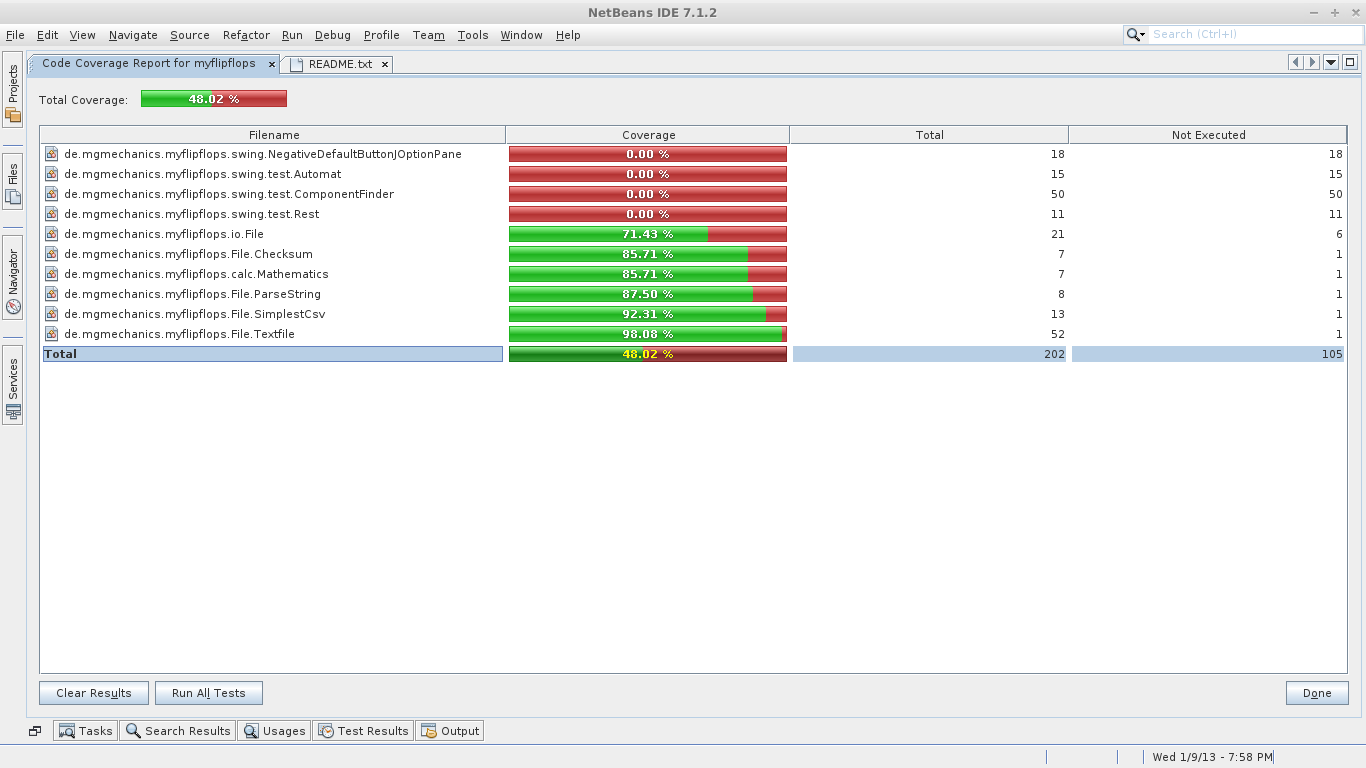
Task: Click the class icon beside File.Checksum
Action: (x=52, y=254)
